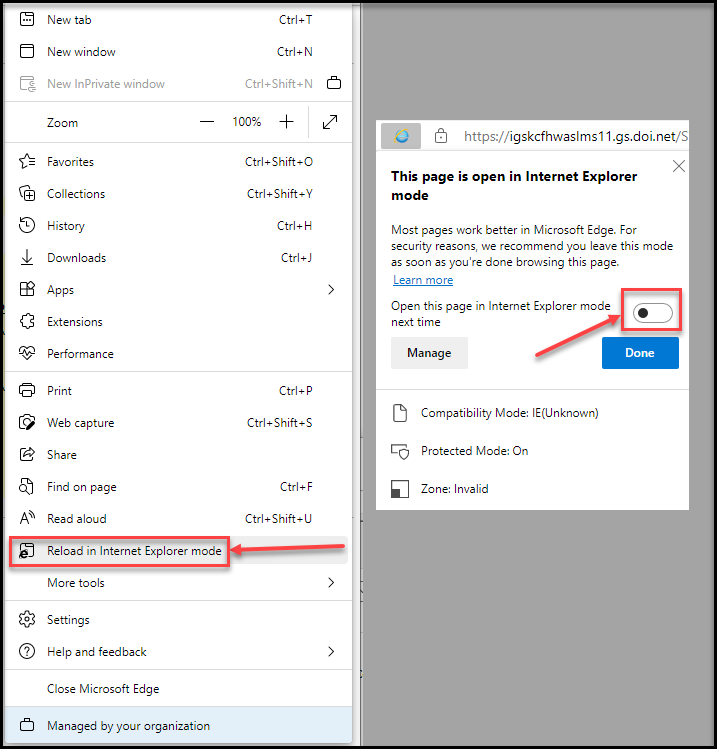Image resolution: width=717 pixels, height=749 pixels.
Task: Click the Collections icon
Action: 27,193
